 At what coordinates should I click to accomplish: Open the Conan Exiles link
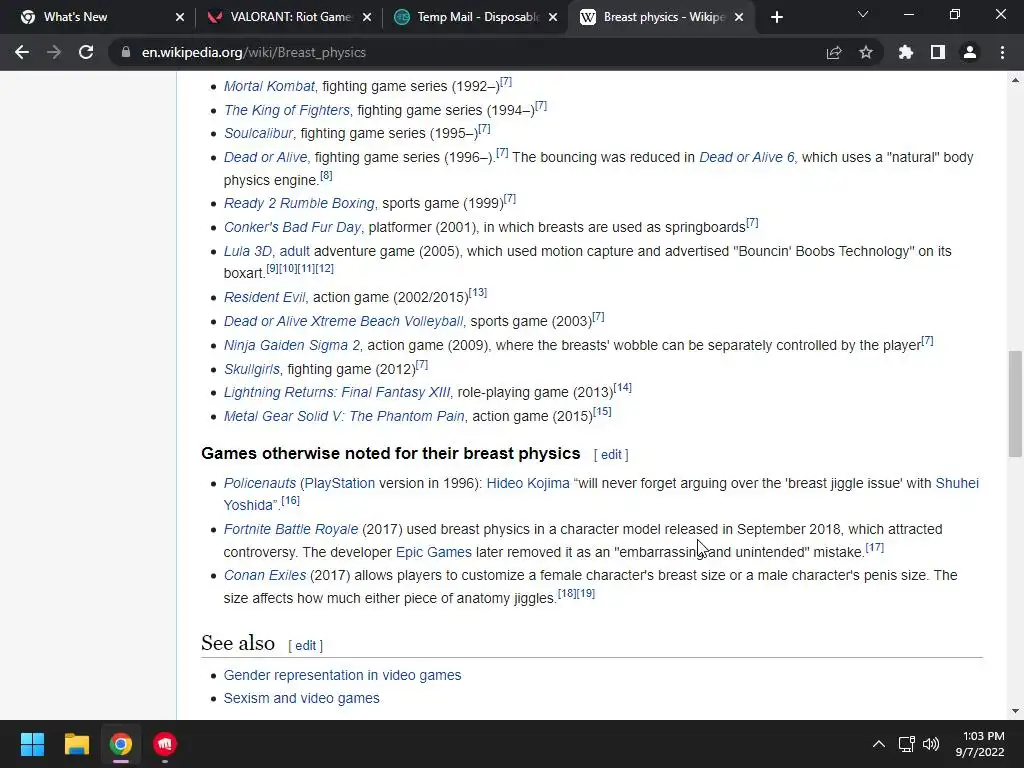(x=264, y=575)
